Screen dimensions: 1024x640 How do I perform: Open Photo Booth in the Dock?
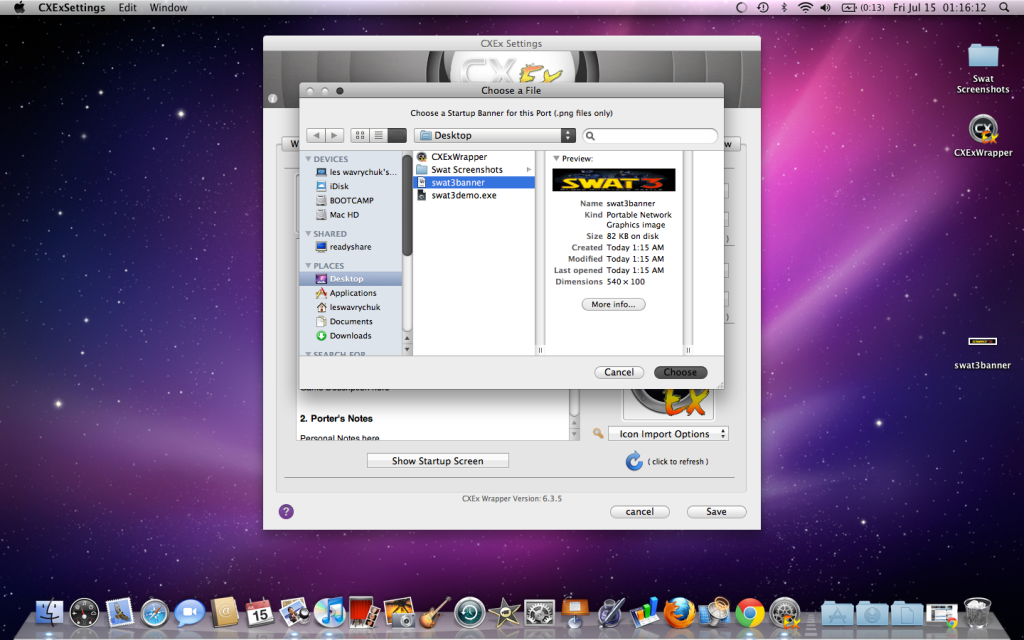[x=364, y=613]
